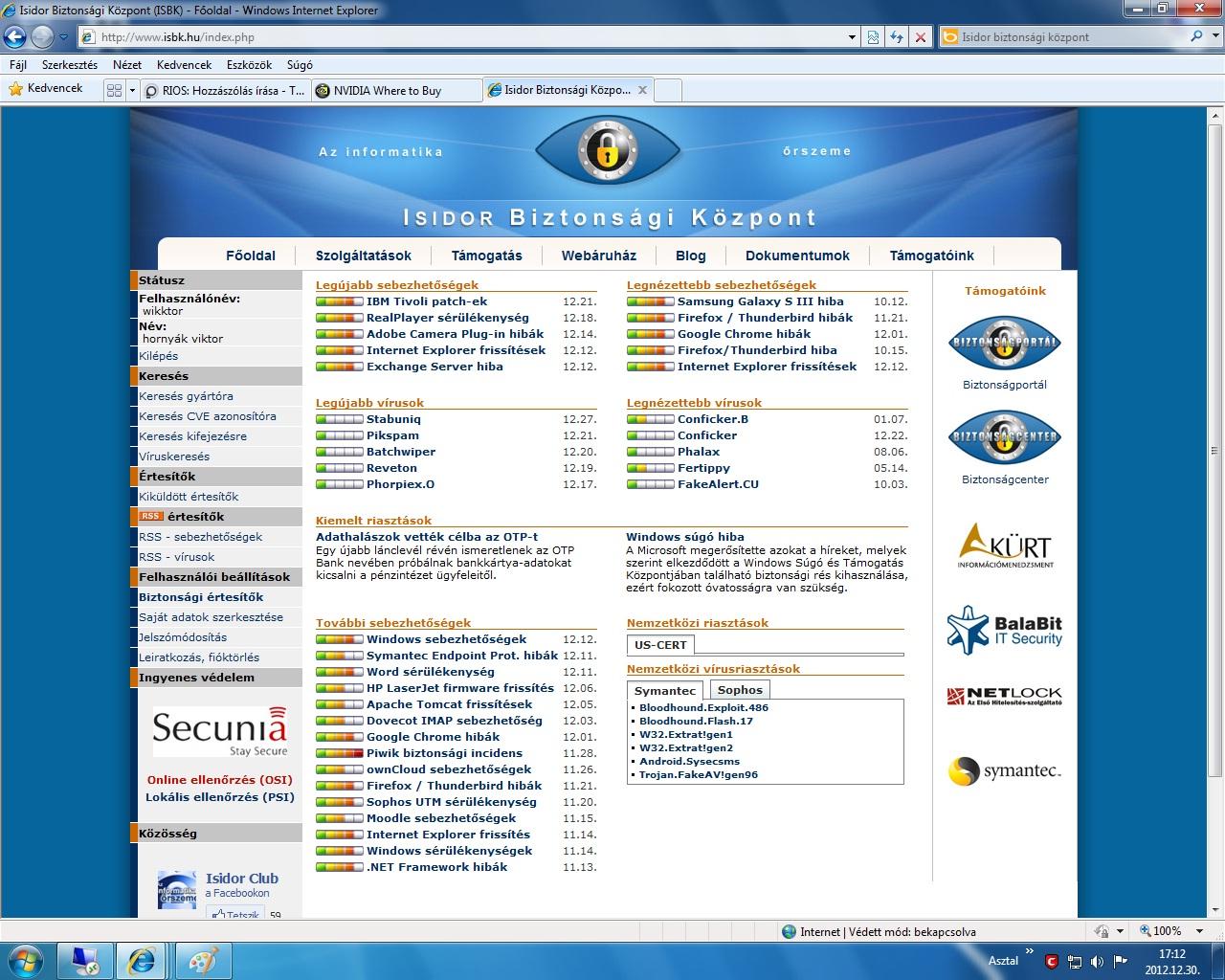Open compatibility view icon in address bar

coord(873,37)
